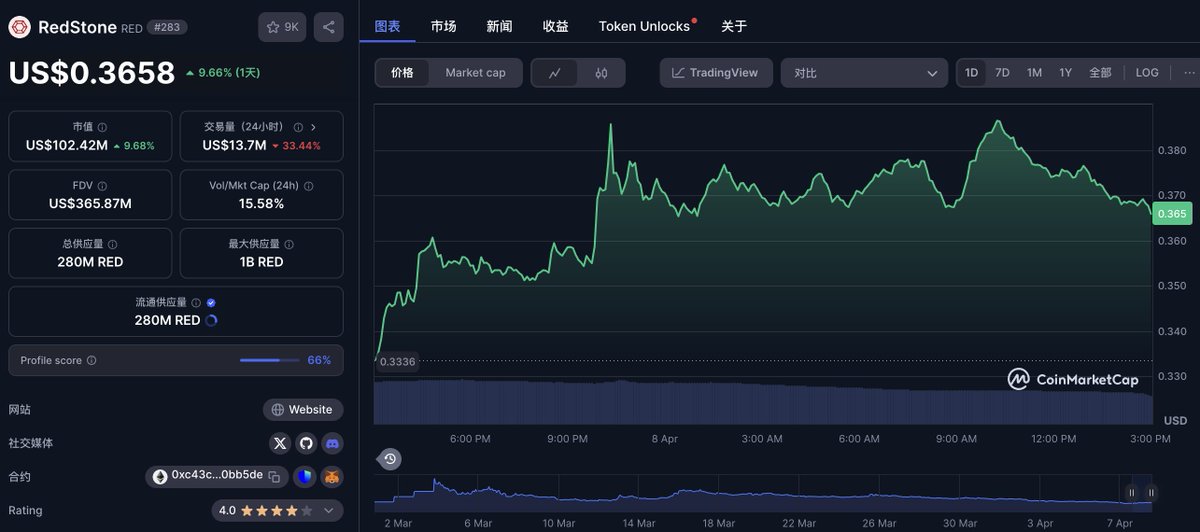Viewport: 1200px width, 532px height.
Task: Show info tooltip for 流通供应量
Action: [195, 302]
